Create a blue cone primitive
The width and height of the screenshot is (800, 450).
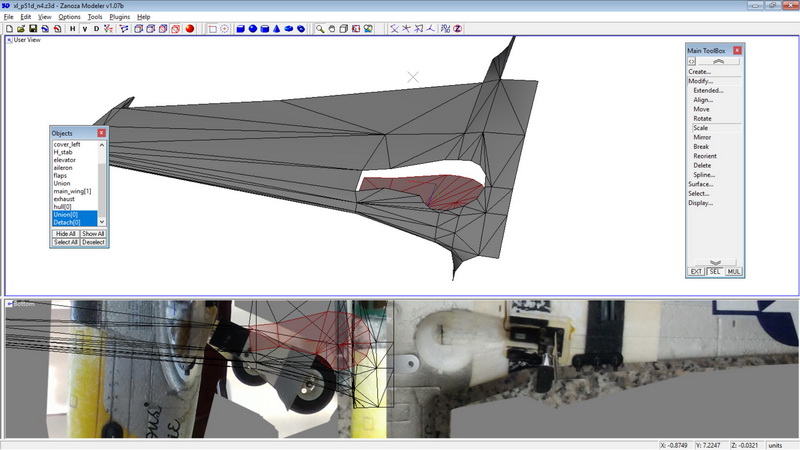(275, 29)
